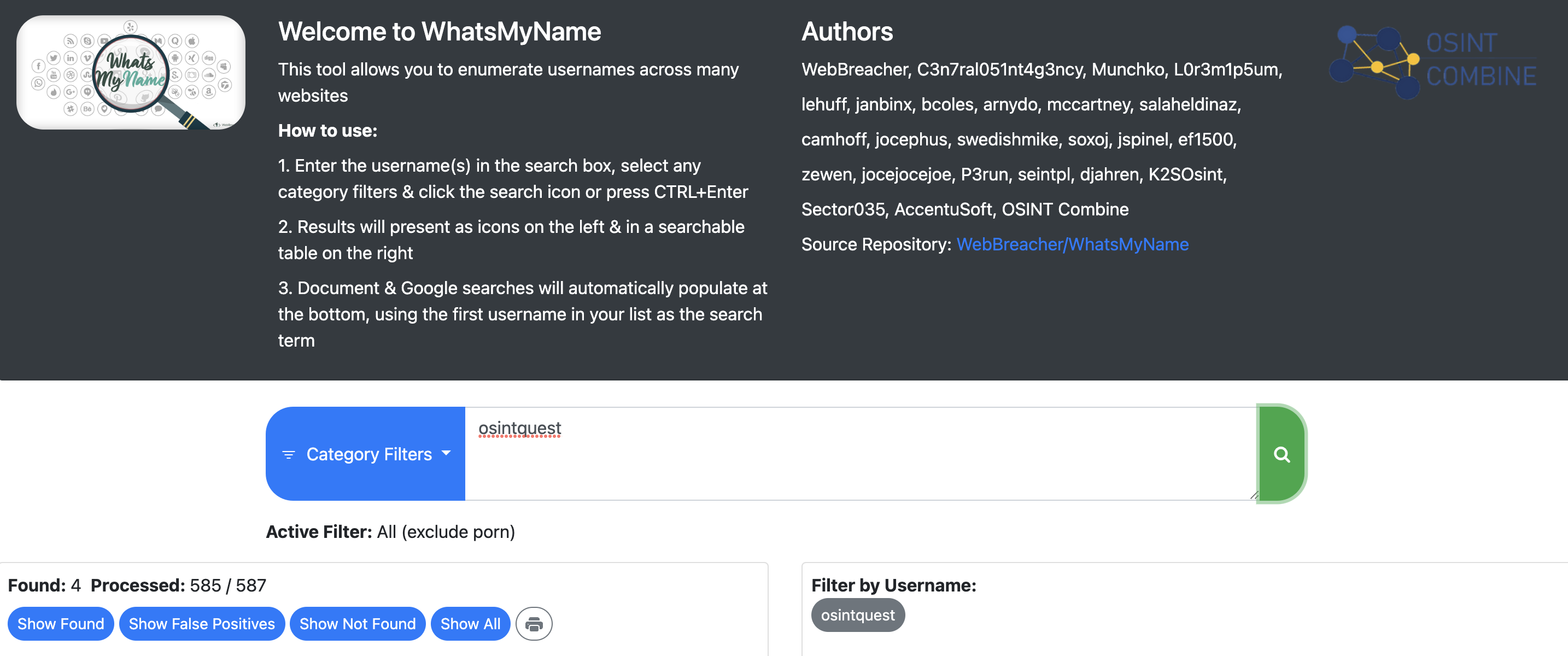Open the Category Filters dropdown

click(365, 454)
